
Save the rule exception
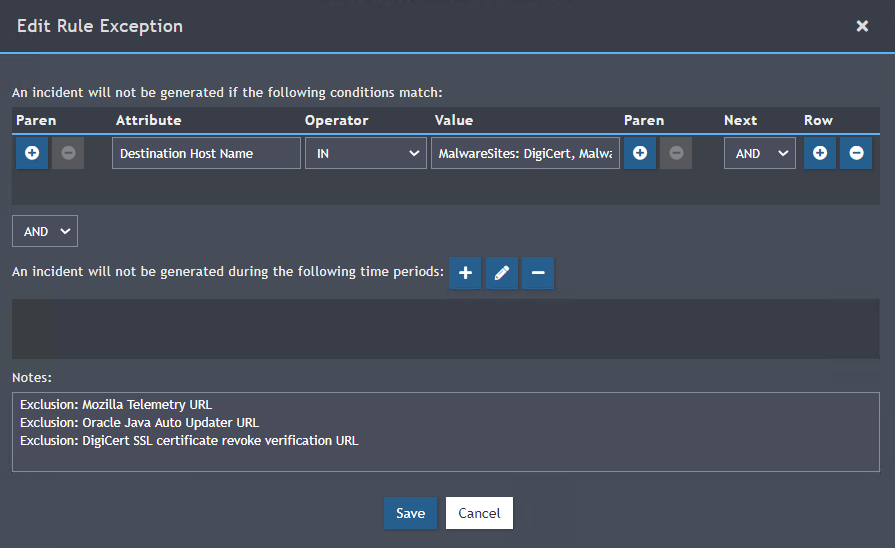(x=410, y=513)
